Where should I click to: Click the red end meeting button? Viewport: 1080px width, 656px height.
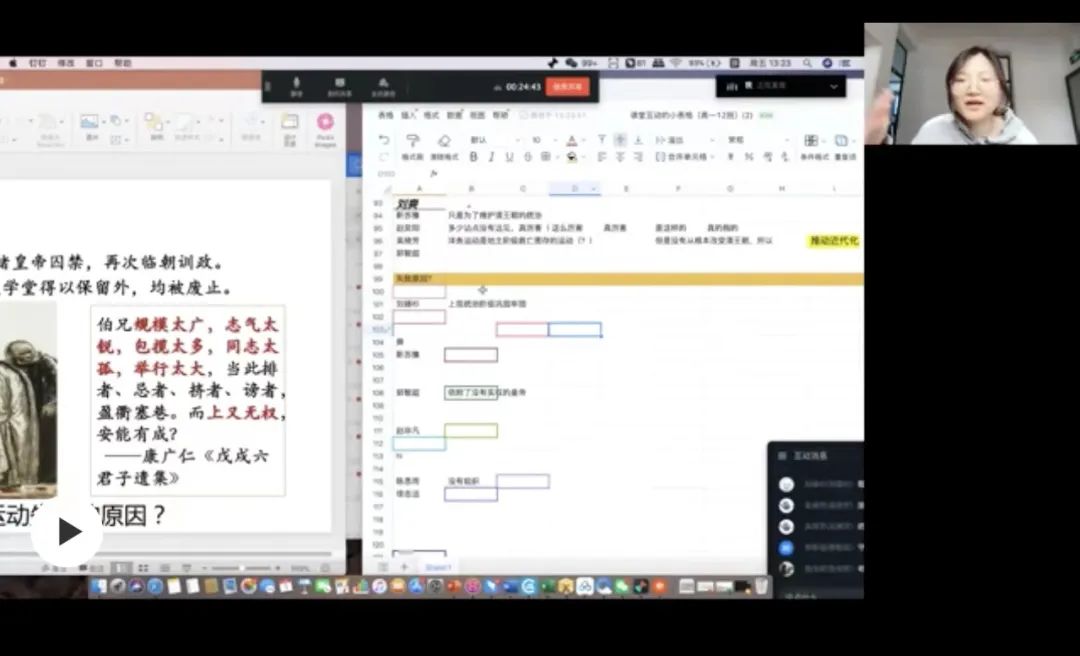pyautogui.click(x=568, y=86)
